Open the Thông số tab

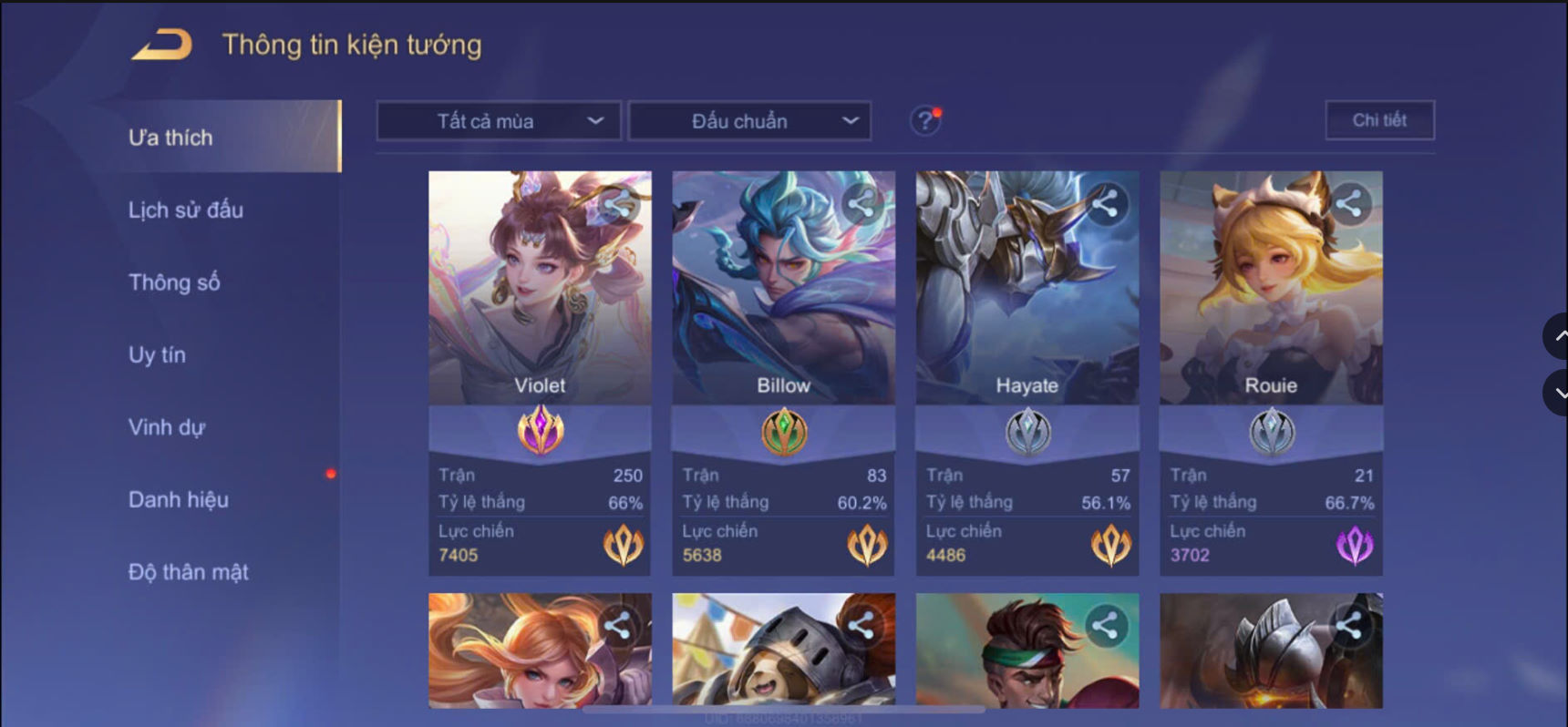tap(174, 282)
